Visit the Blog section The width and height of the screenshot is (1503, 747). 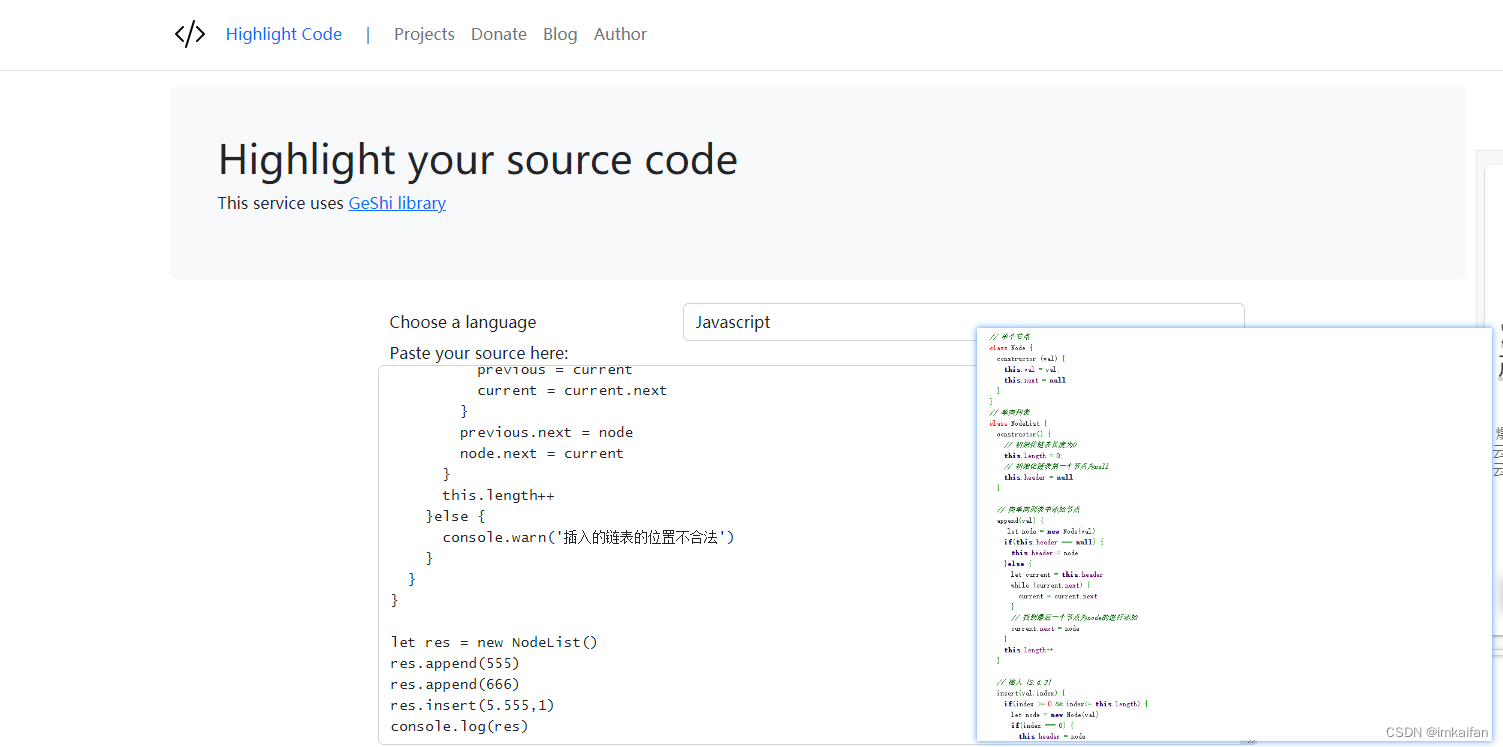click(560, 34)
